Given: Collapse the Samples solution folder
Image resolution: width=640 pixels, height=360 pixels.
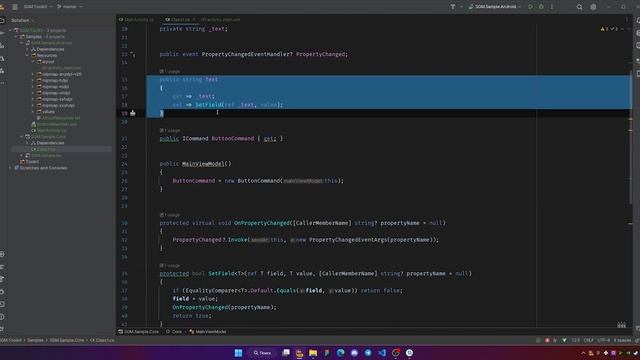Looking at the screenshot, I should coord(16,36).
